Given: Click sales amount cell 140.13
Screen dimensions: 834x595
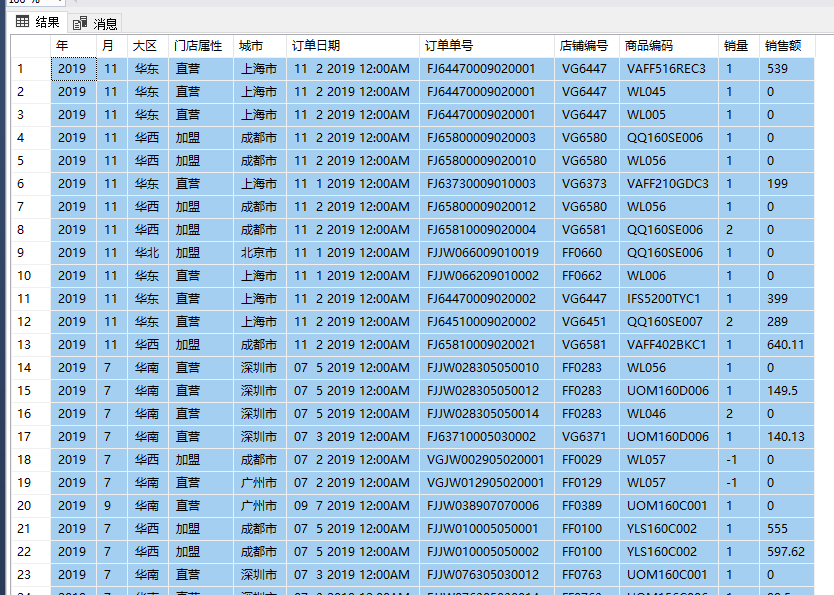Looking at the screenshot, I should click(785, 437).
